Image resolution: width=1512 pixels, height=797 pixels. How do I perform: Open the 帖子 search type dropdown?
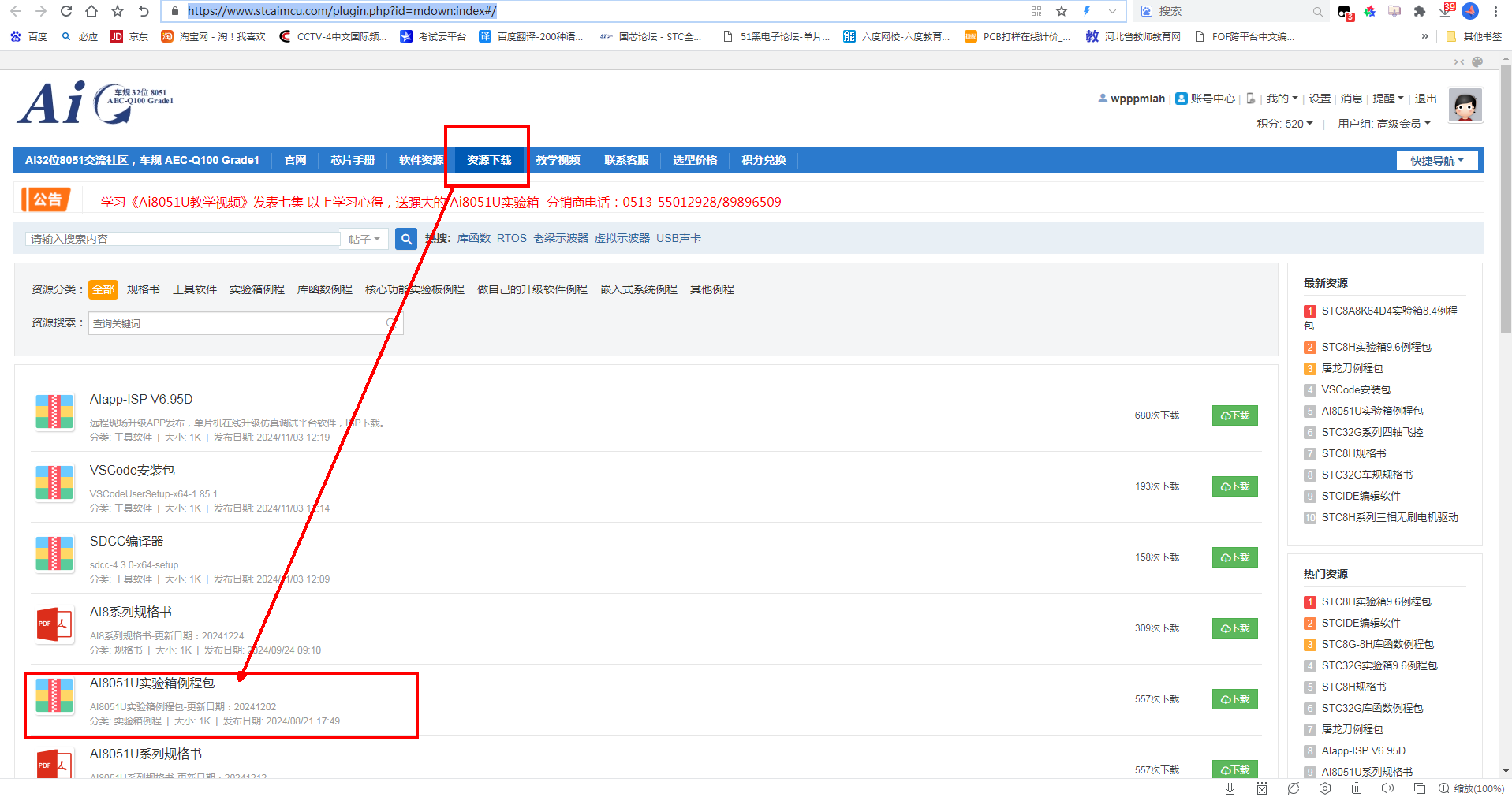coord(364,239)
